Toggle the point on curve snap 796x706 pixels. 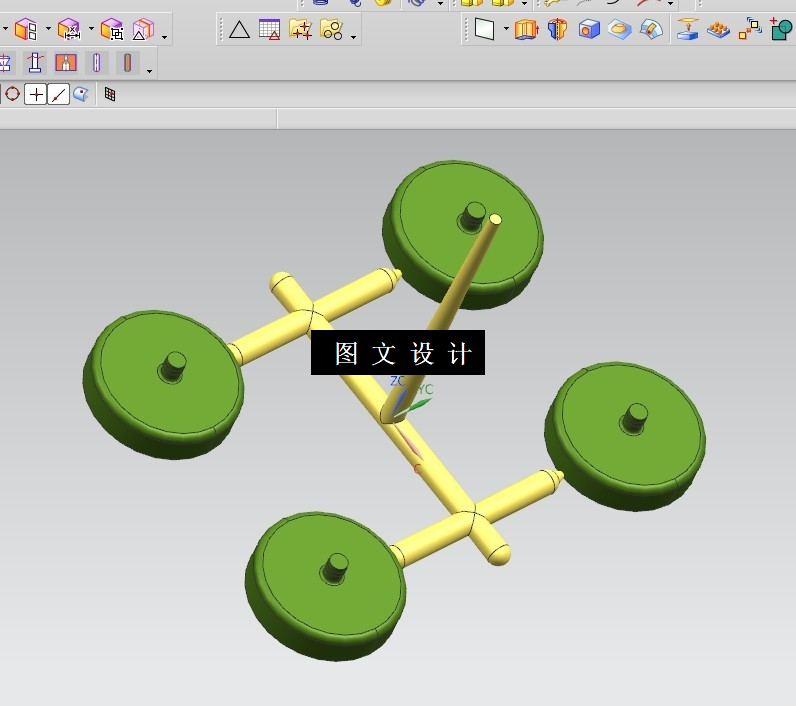59,94
